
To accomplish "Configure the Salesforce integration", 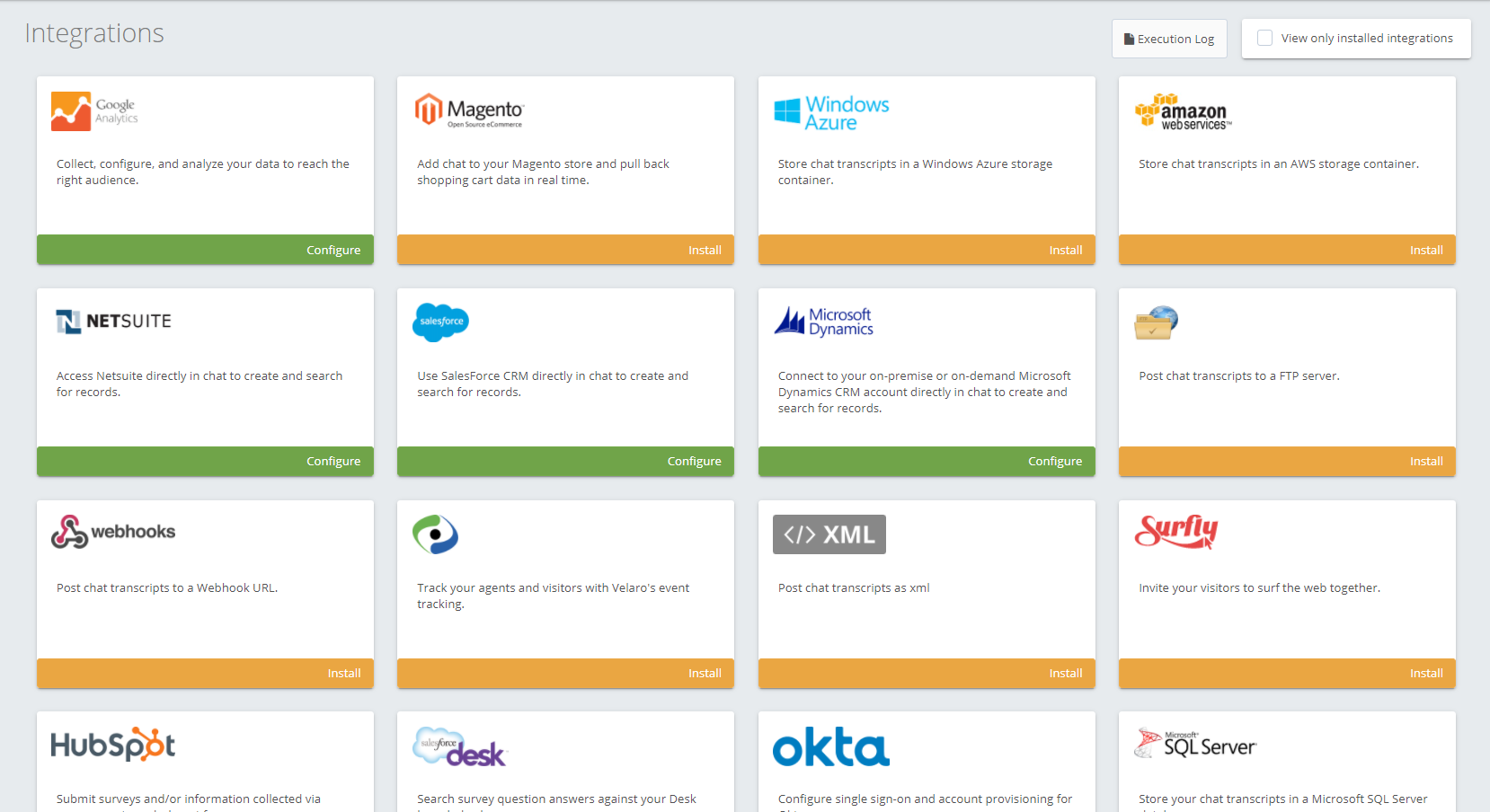I will 565,461.
